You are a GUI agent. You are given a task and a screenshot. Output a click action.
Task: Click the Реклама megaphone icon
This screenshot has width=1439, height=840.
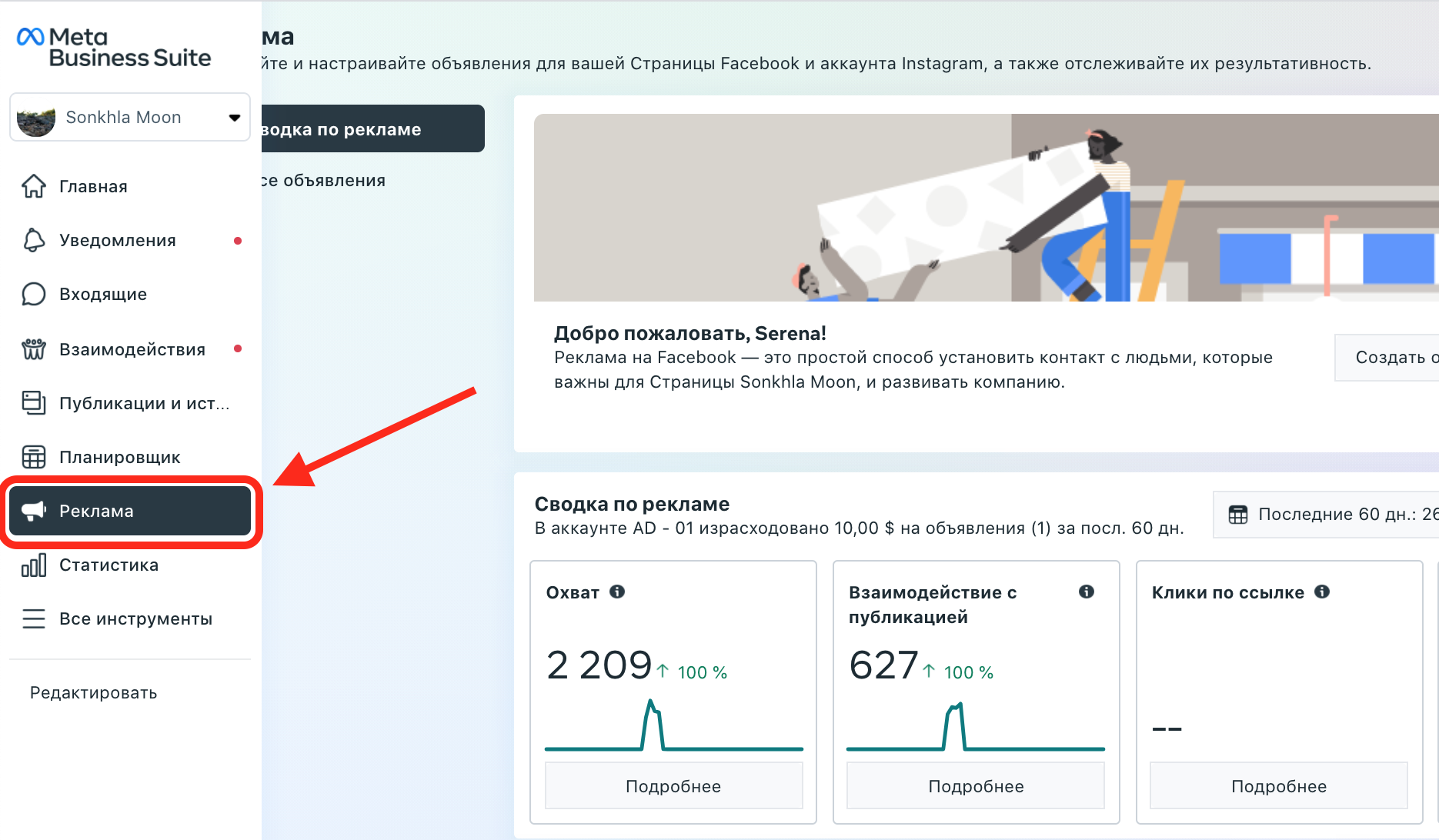tap(34, 511)
